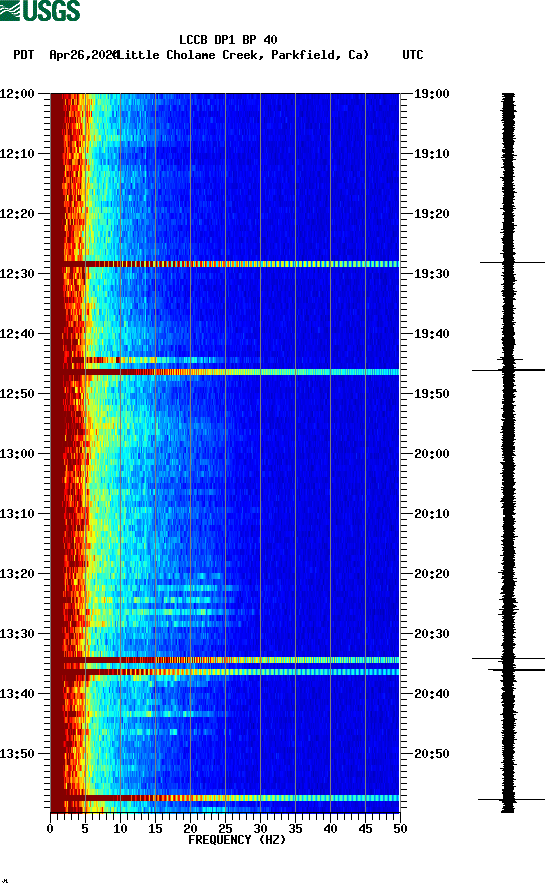Click the 13:20 PDT time label
Viewport: 552px width, 892px height.
pyautogui.click(x=17, y=573)
